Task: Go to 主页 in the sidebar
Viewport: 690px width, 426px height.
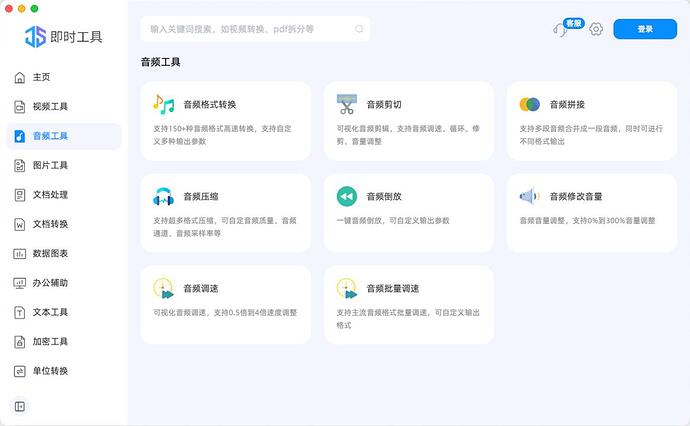Action: (x=40, y=77)
